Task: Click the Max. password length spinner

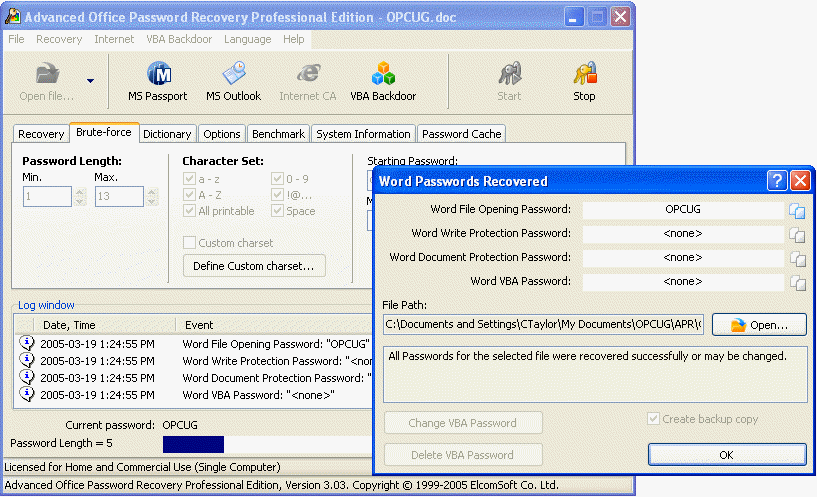Action: pos(152,196)
